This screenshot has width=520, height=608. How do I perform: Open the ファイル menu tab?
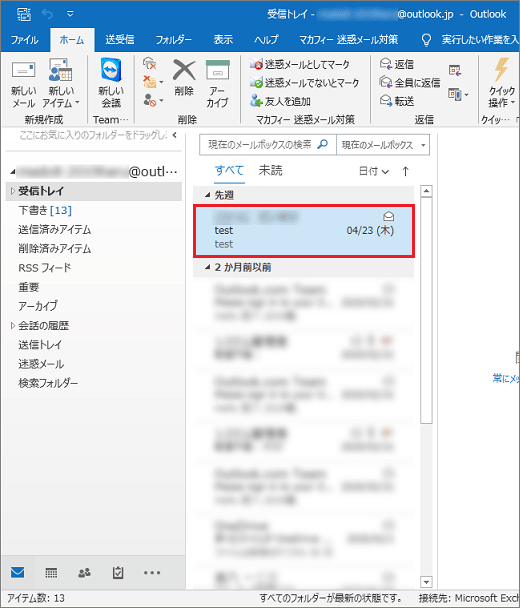[x=24, y=40]
